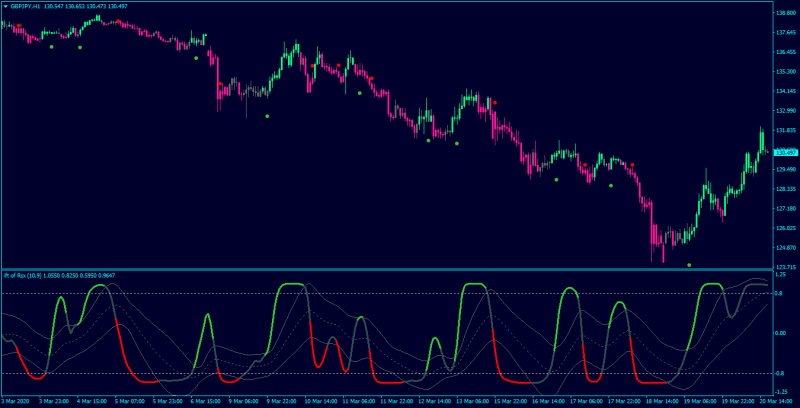Click the 9 Mar 22:00 time label

coord(282,402)
